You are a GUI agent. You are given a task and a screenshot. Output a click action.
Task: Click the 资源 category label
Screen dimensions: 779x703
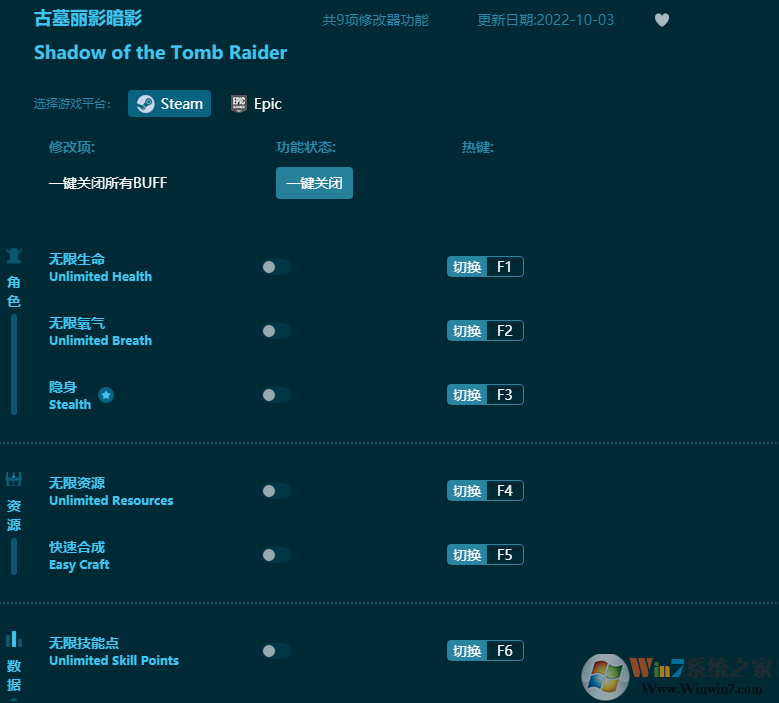[x=14, y=515]
